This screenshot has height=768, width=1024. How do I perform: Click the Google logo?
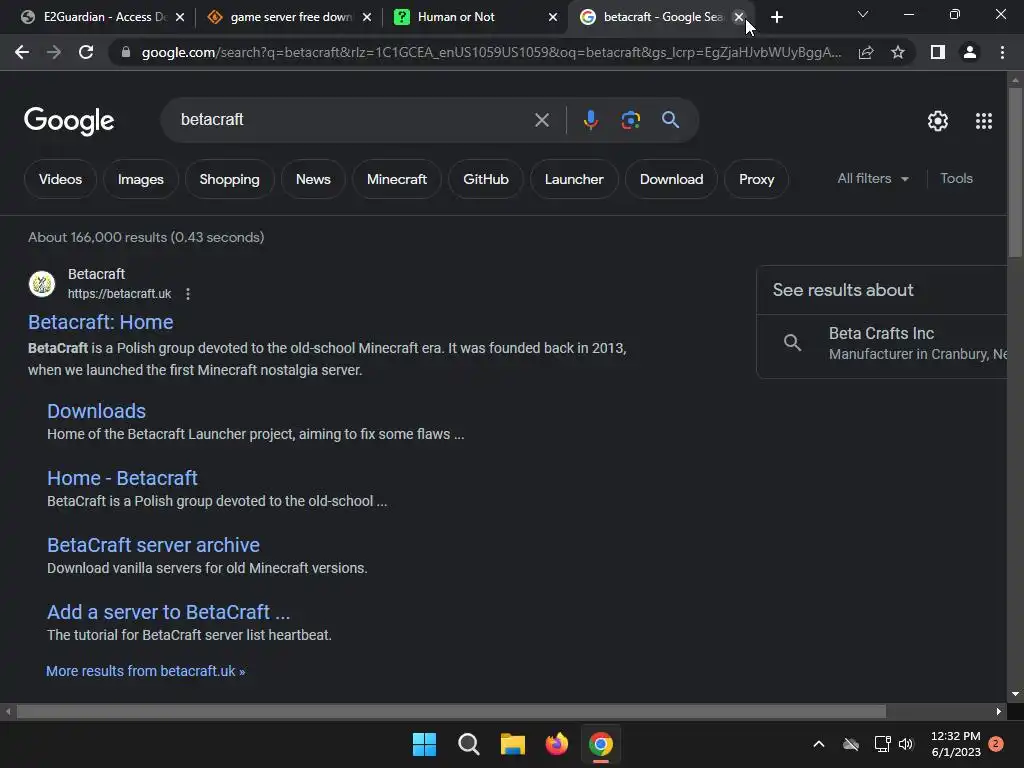point(69,121)
